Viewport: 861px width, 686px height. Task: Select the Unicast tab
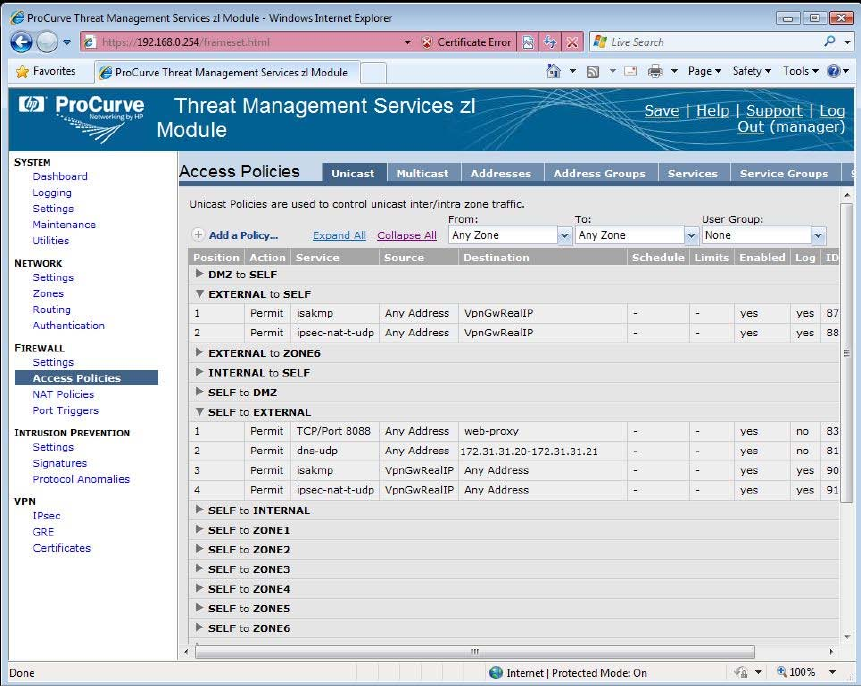pos(353,173)
